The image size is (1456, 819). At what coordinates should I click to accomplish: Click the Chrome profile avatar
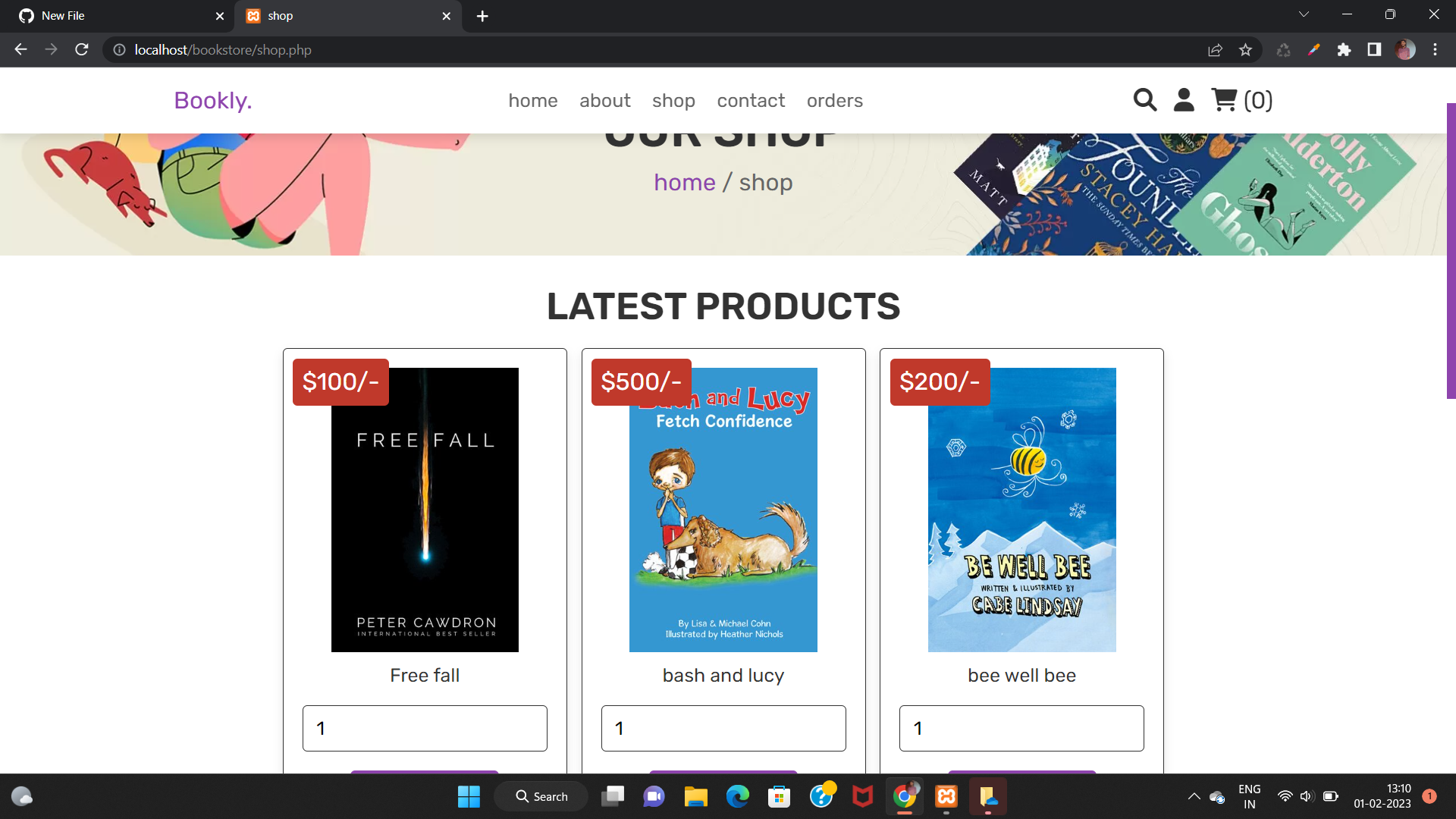click(x=1405, y=49)
